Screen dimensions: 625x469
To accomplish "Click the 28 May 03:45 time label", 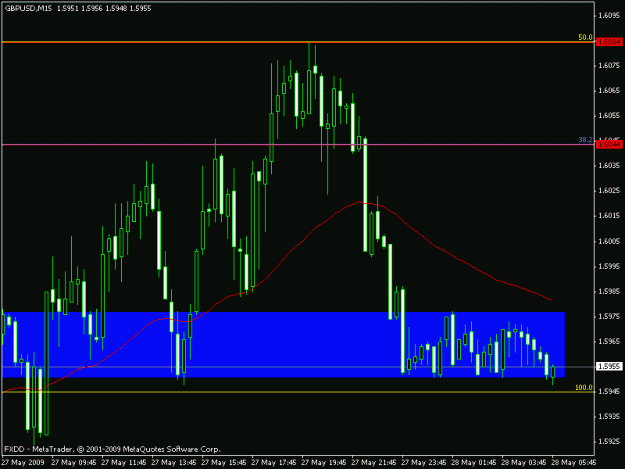I will point(524,462).
